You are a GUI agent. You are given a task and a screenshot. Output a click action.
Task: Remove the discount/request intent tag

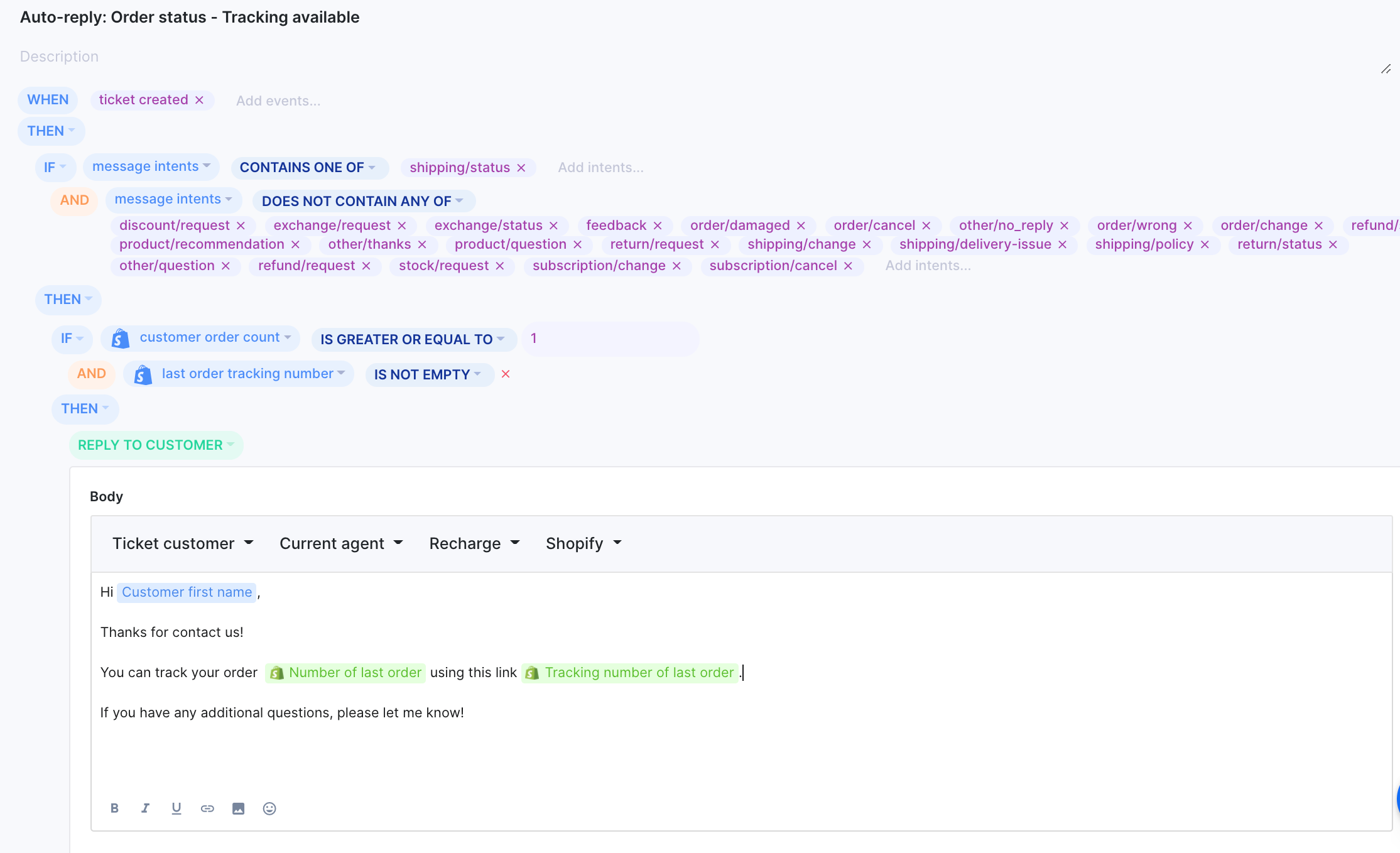241,225
